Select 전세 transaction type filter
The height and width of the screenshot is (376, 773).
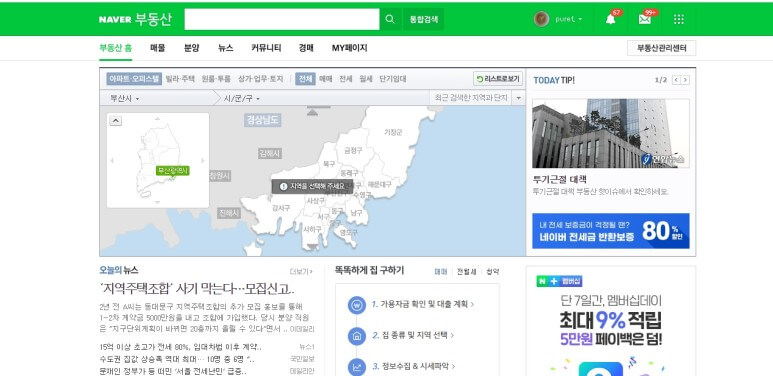pos(346,79)
